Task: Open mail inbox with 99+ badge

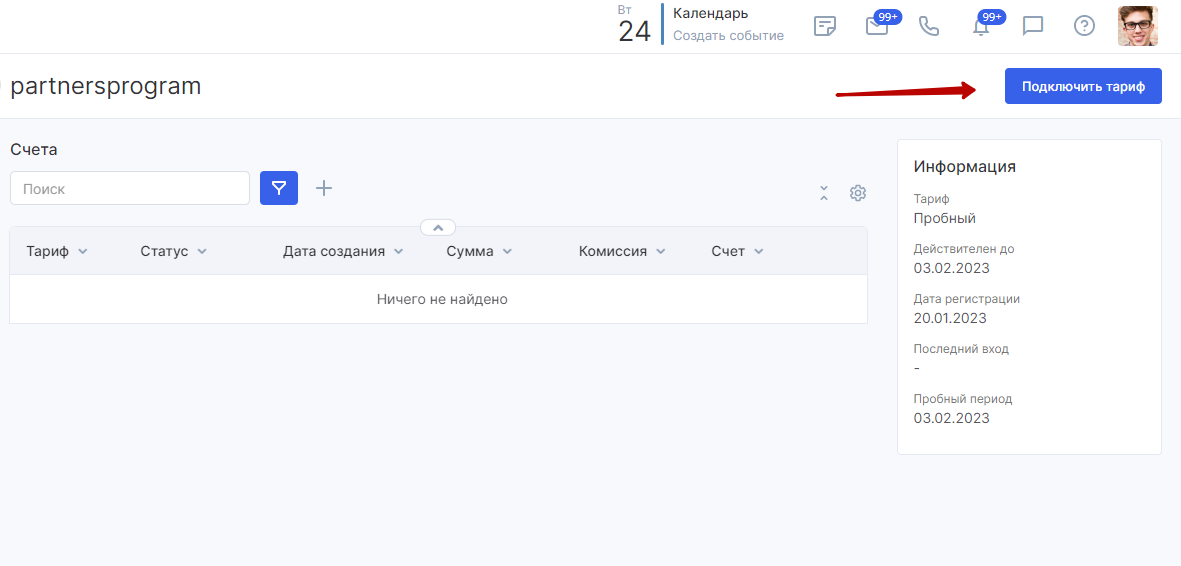Action: [878, 25]
